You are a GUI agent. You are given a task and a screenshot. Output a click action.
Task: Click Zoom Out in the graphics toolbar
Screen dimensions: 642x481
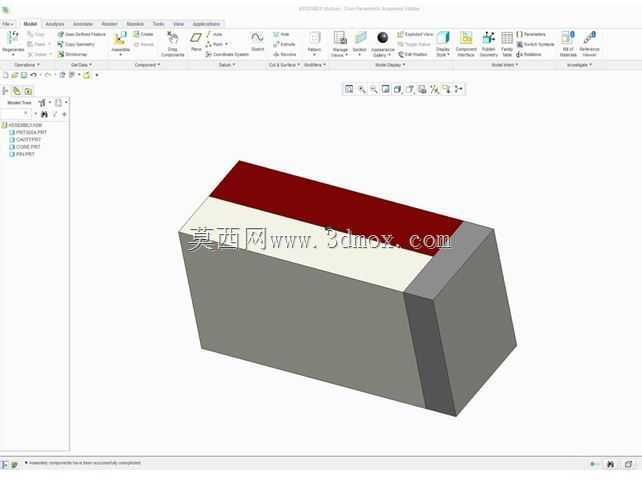click(373, 89)
